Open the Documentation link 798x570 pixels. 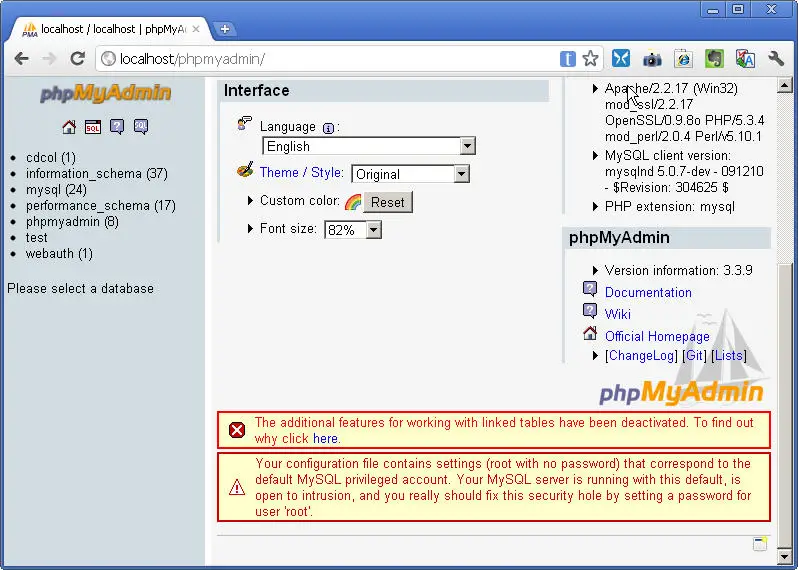648,293
